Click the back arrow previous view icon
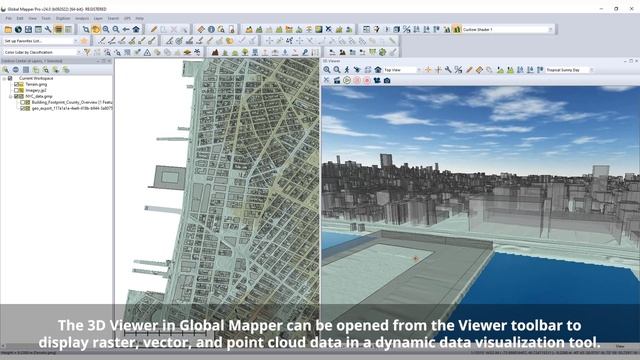This screenshot has width=640, height=360. (126, 29)
